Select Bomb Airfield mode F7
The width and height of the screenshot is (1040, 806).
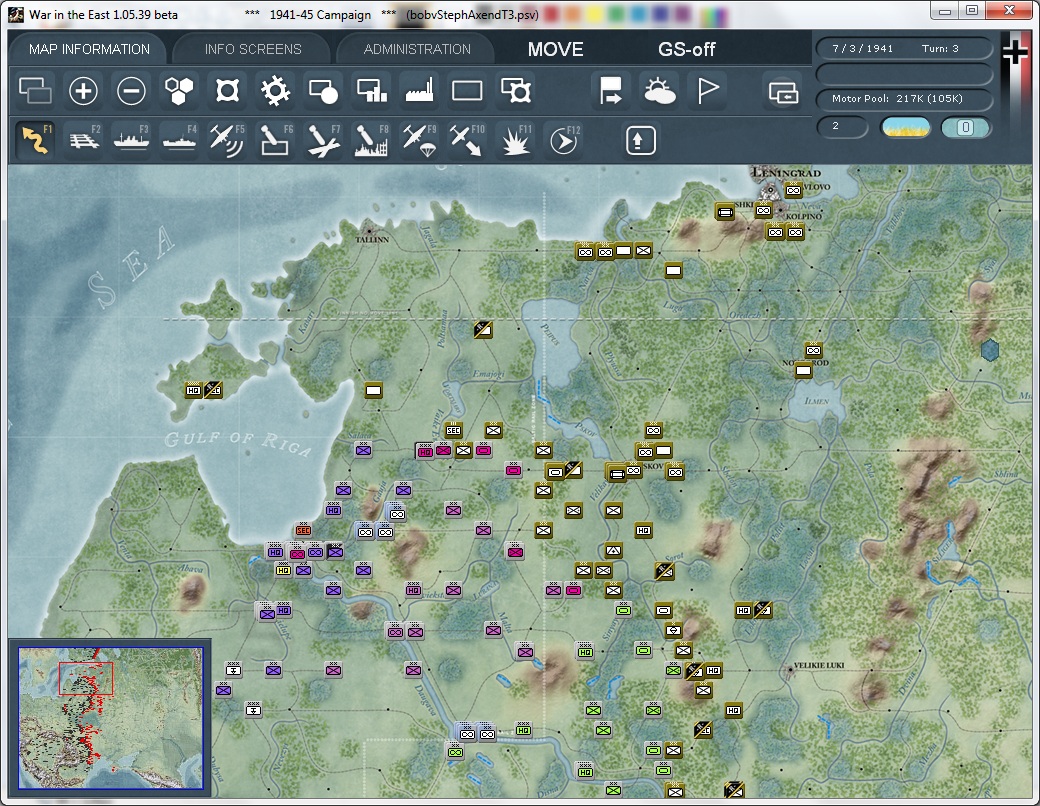tap(324, 140)
